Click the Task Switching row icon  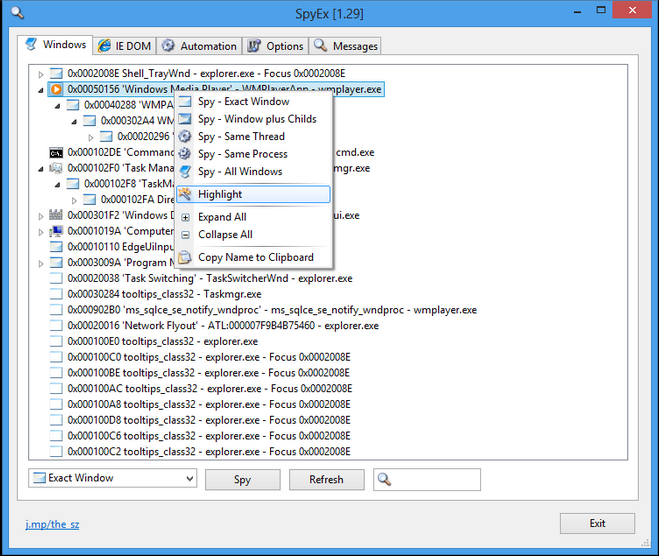pos(56,278)
